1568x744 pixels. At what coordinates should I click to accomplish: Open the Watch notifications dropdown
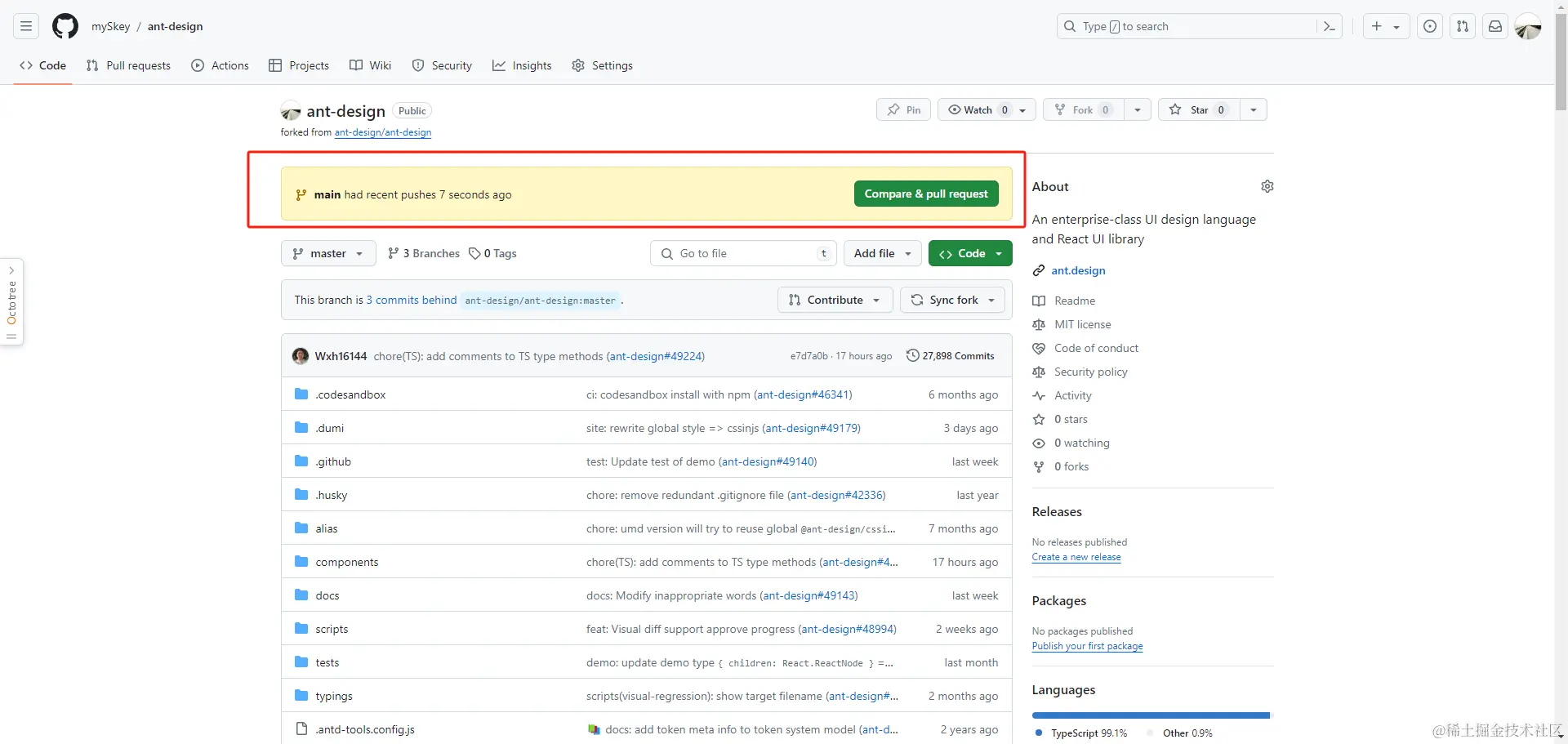987,109
